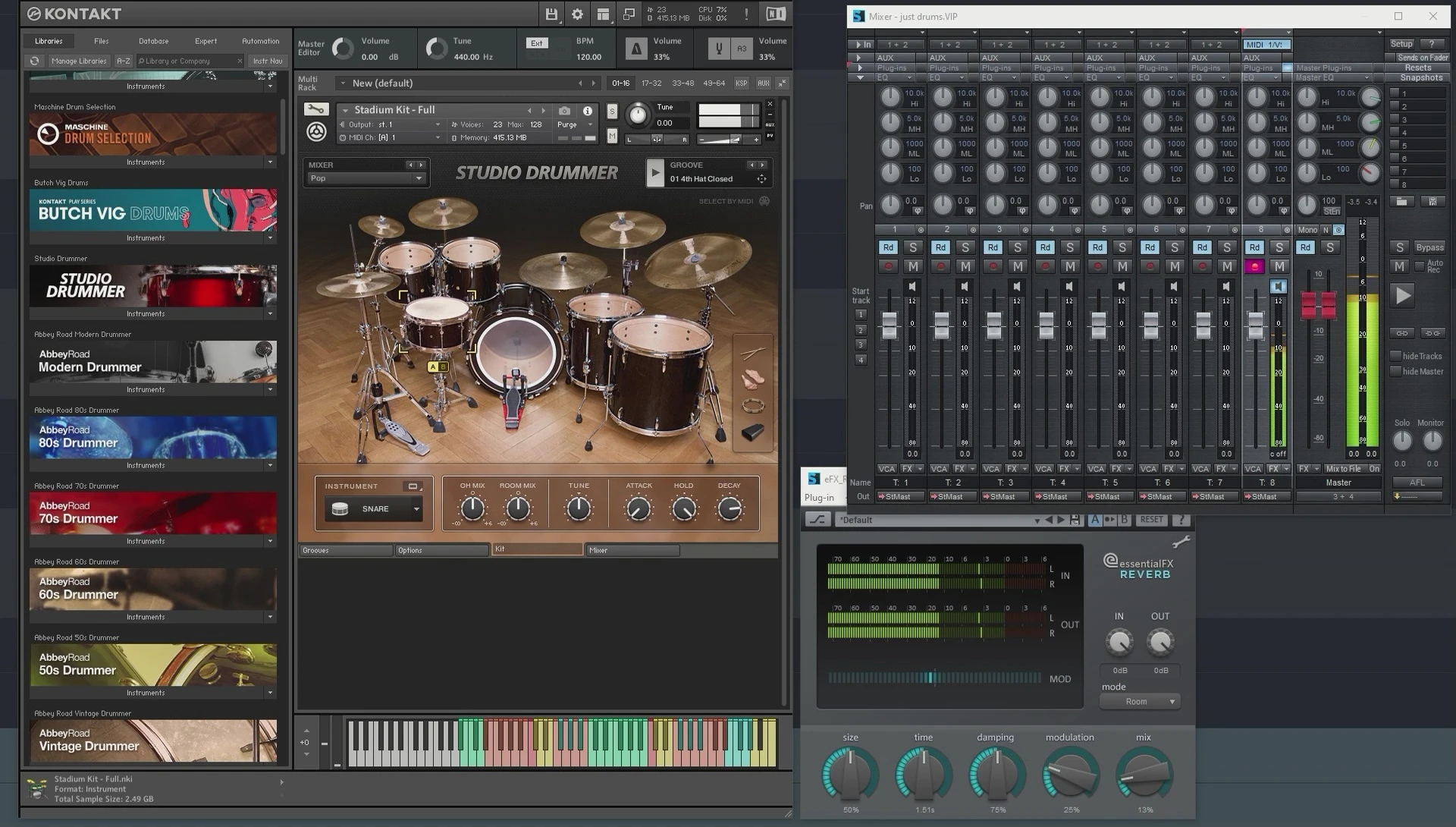Adjust the channel 1 volume fader in Mixer
Screen dimensions: 1456x827
889,325
